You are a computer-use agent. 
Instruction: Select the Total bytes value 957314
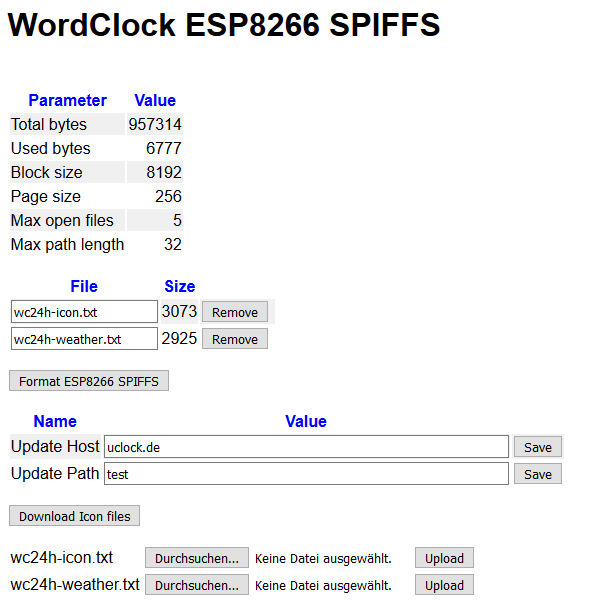point(155,125)
